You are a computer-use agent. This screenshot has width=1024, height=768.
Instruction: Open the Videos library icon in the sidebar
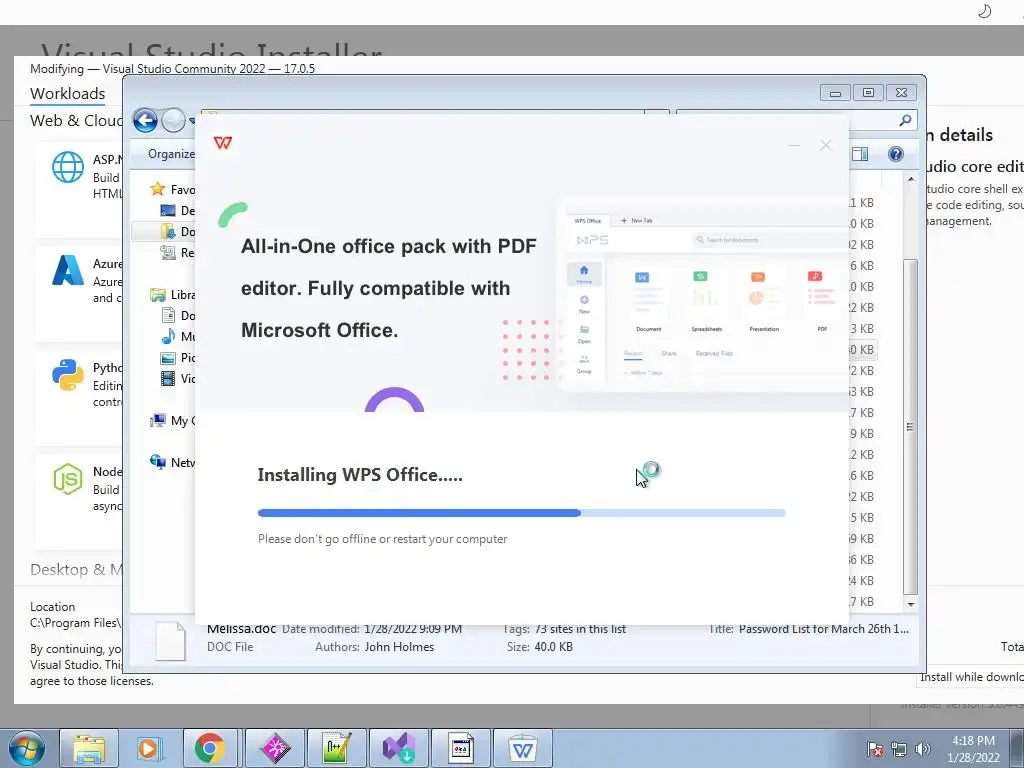[168, 378]
